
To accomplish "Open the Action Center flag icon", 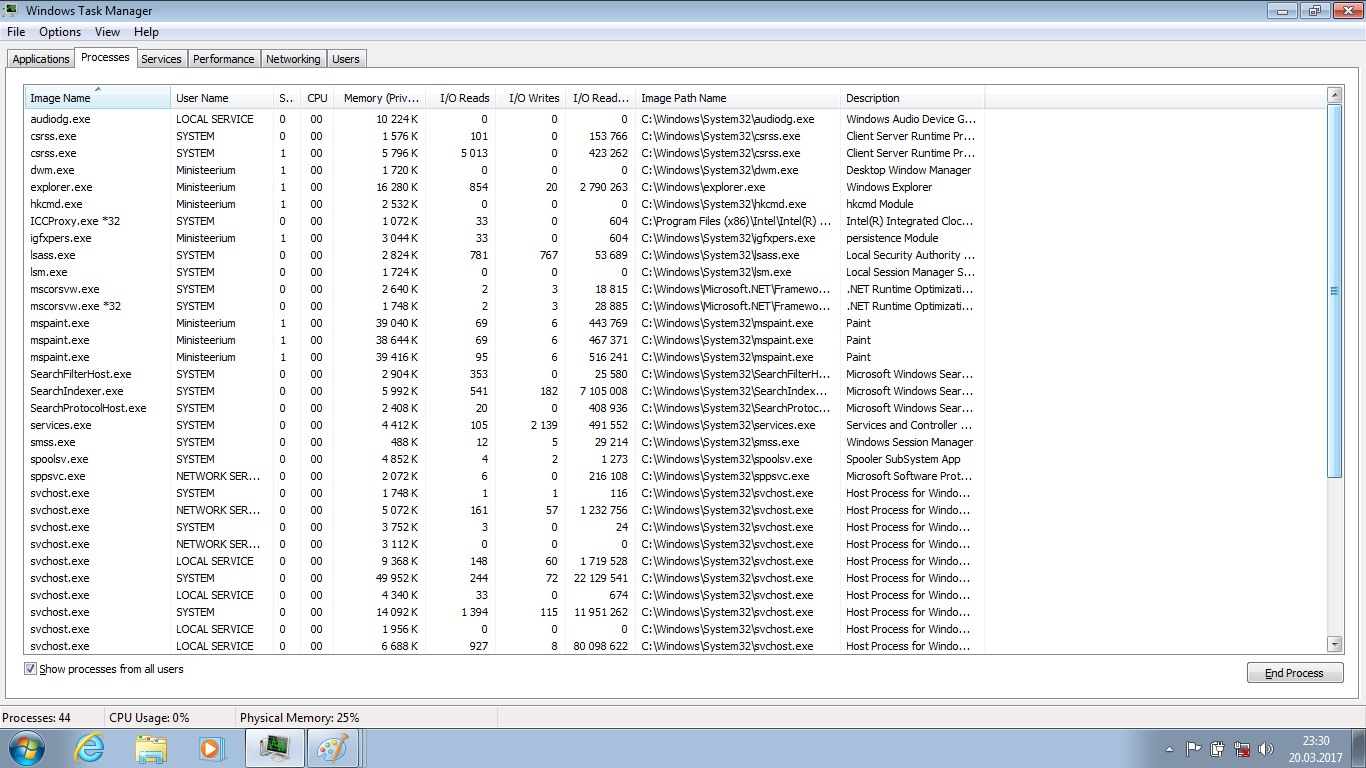I will pos(1193,748).
